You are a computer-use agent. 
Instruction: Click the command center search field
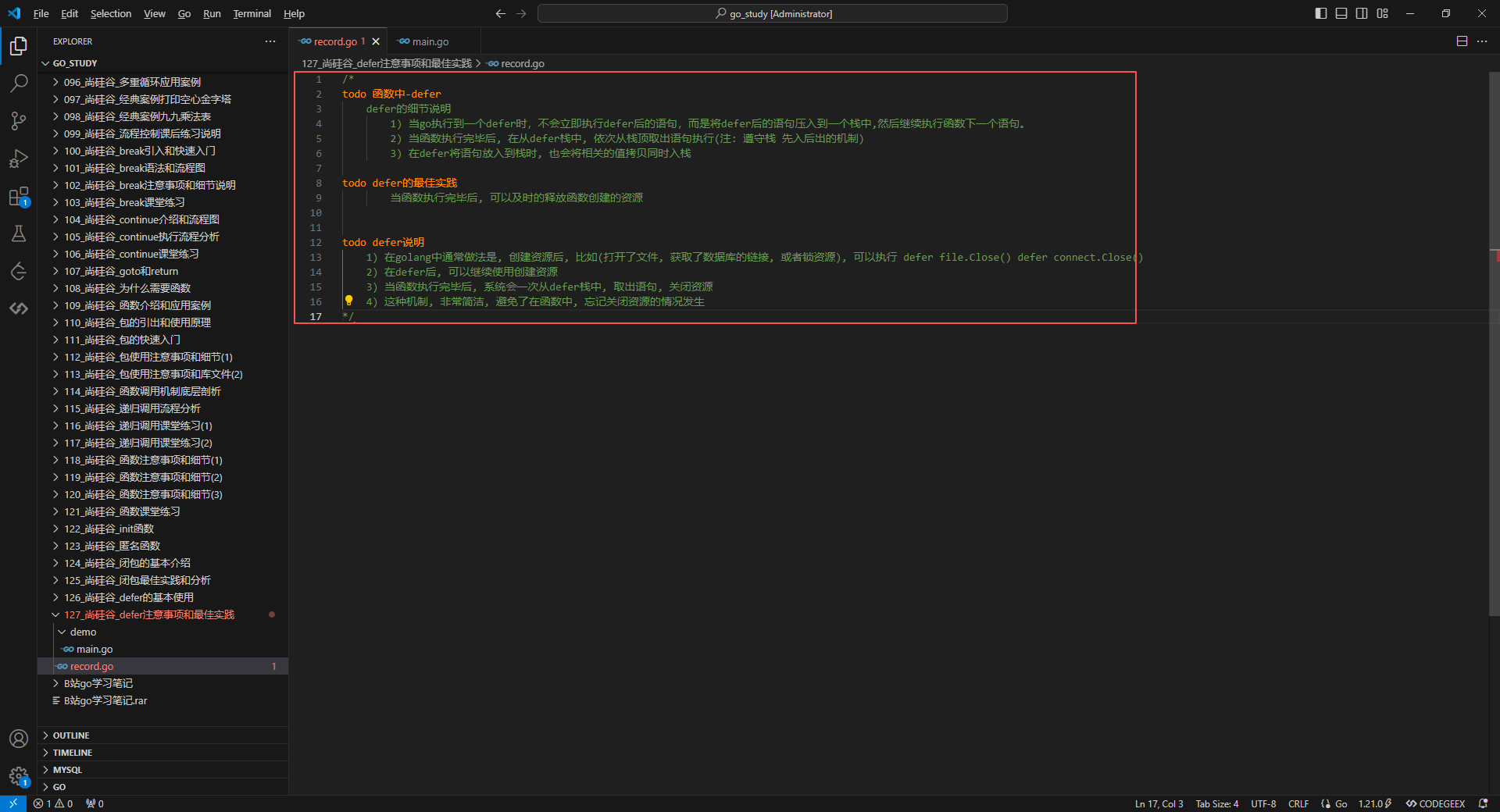click(x=773, y=13)
